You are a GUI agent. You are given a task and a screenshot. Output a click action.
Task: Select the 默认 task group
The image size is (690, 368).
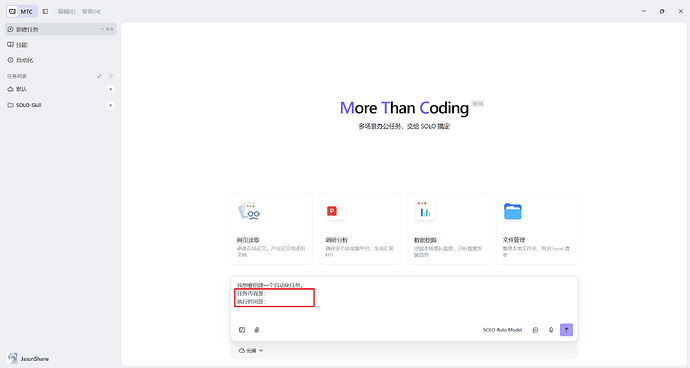tap(55, 89)
